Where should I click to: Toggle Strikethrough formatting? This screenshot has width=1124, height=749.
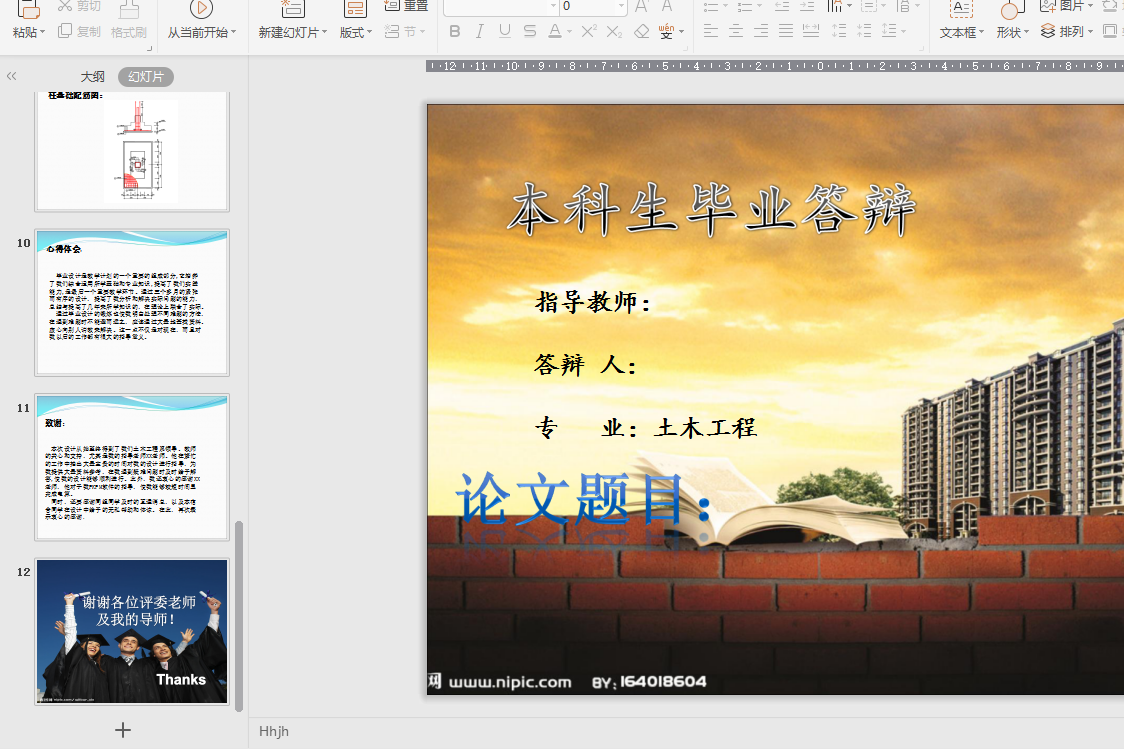(x=530, y=32)
